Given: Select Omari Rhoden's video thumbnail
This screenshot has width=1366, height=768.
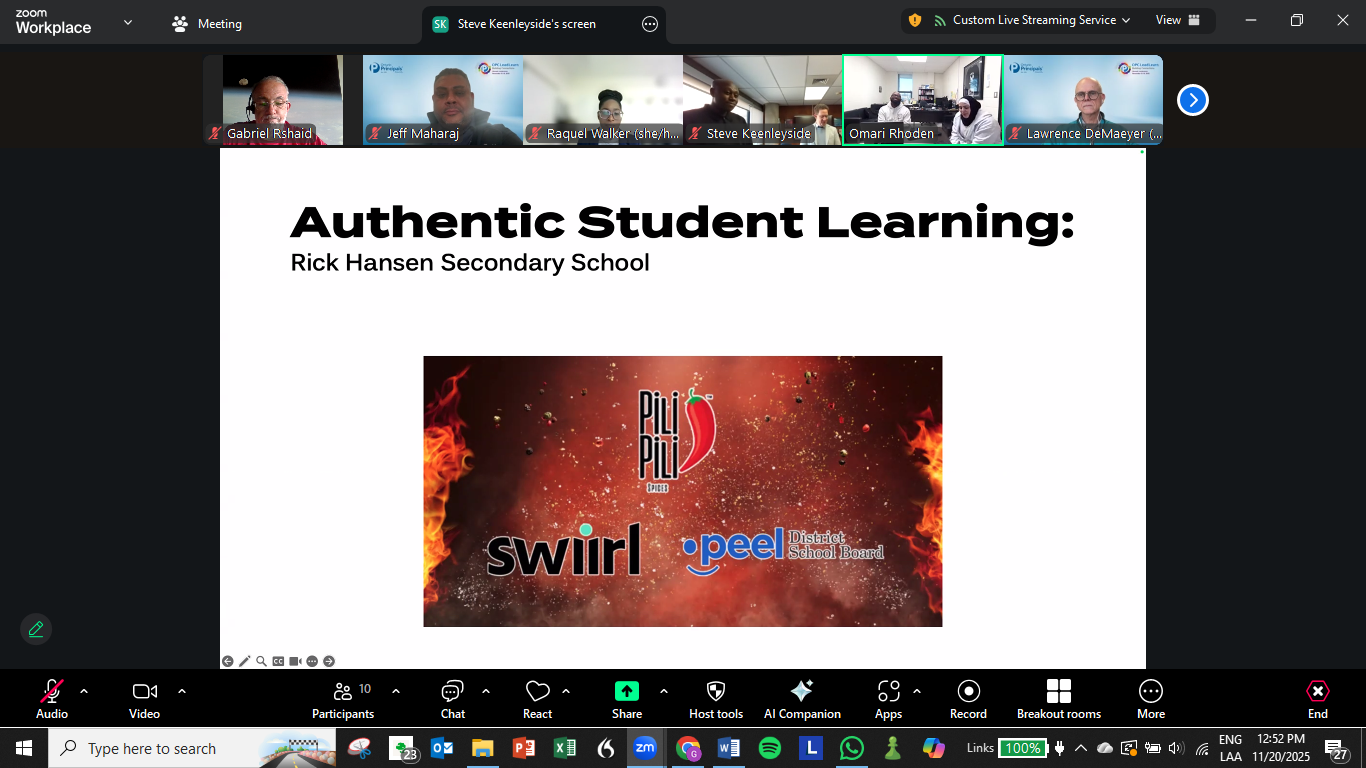Looking at the screenshot, I should coord(922,100).
